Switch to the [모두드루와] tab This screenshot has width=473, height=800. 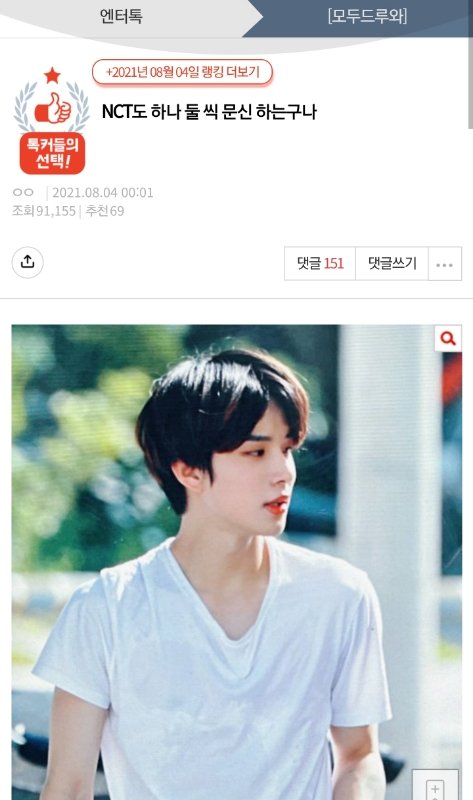(367, 16)
